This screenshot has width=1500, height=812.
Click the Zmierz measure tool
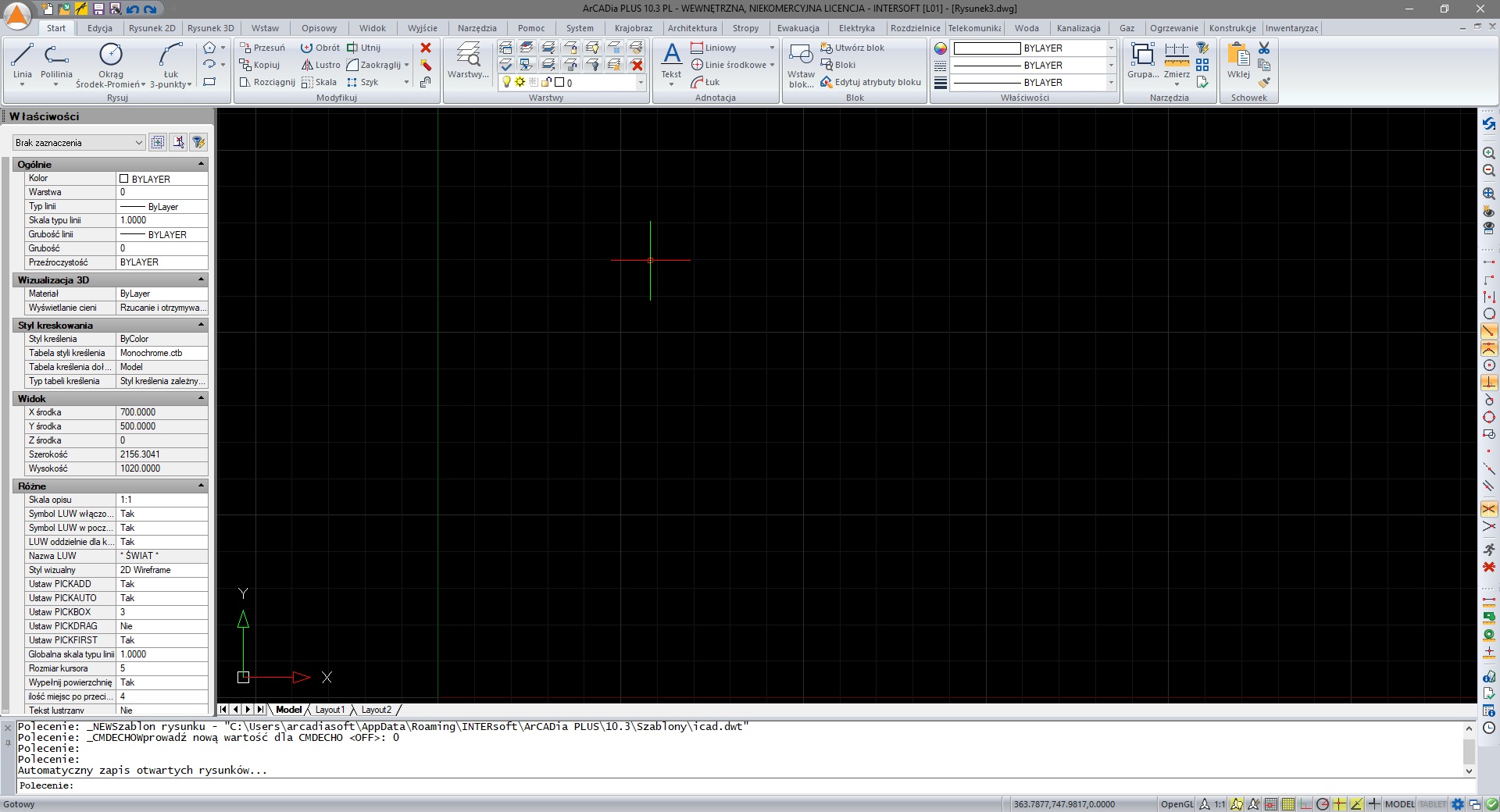tap(1177, 62)
